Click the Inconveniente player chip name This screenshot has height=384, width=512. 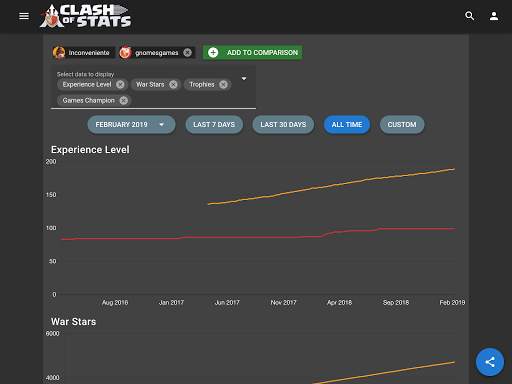tap(89, 53)
